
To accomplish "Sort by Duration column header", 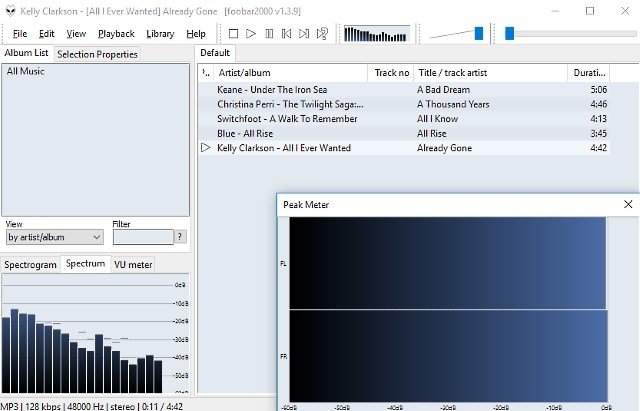I will tap(589, 73).
